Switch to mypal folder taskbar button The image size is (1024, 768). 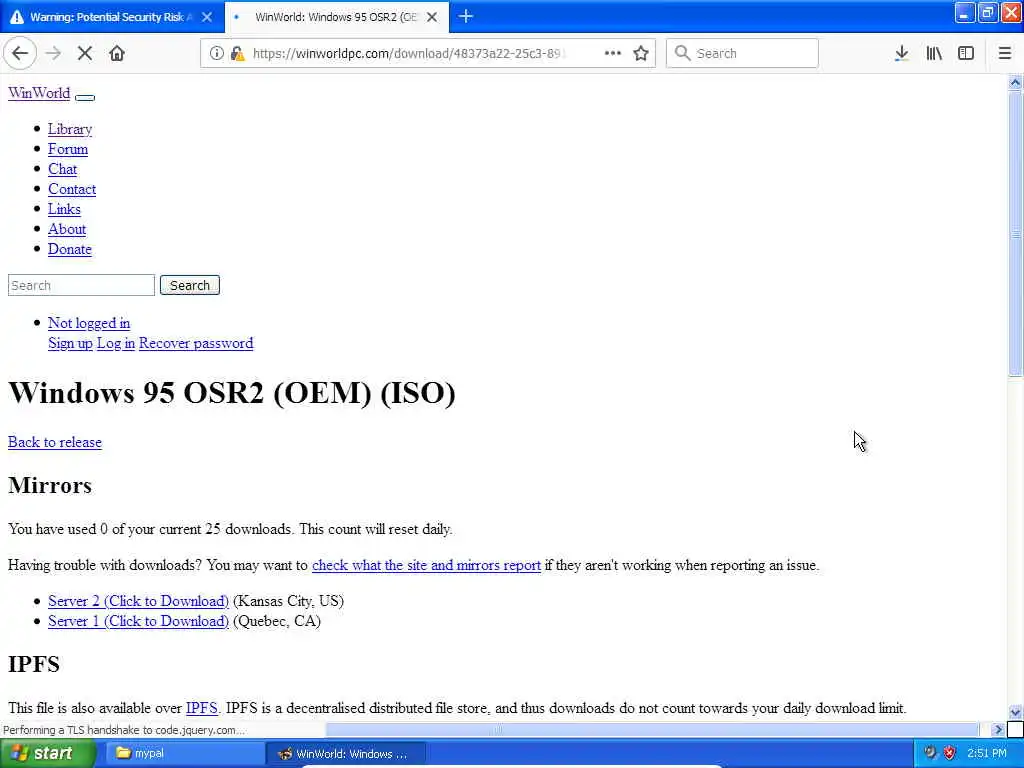183,753
